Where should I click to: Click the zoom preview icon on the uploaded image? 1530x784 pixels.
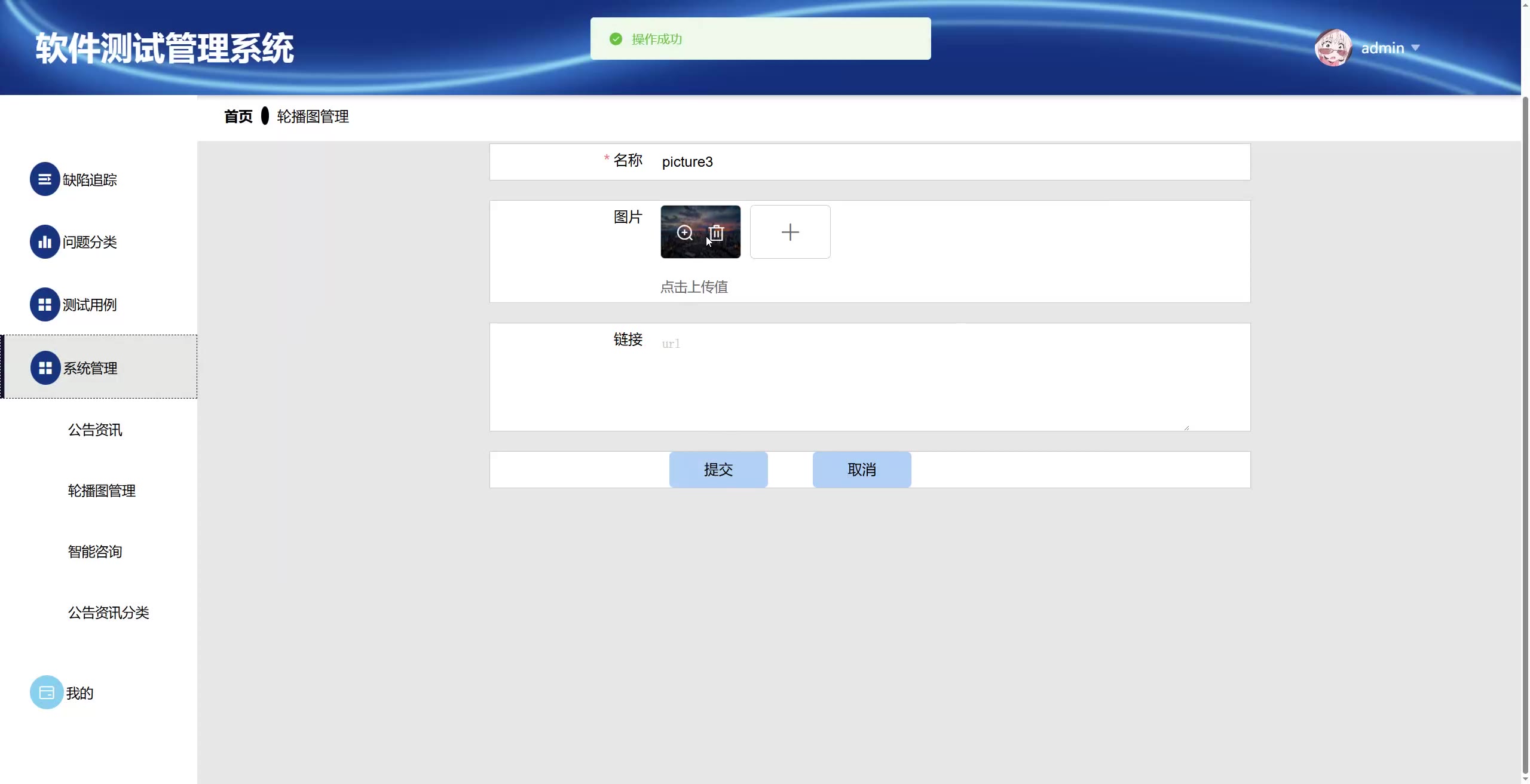(x=684, y=232)
